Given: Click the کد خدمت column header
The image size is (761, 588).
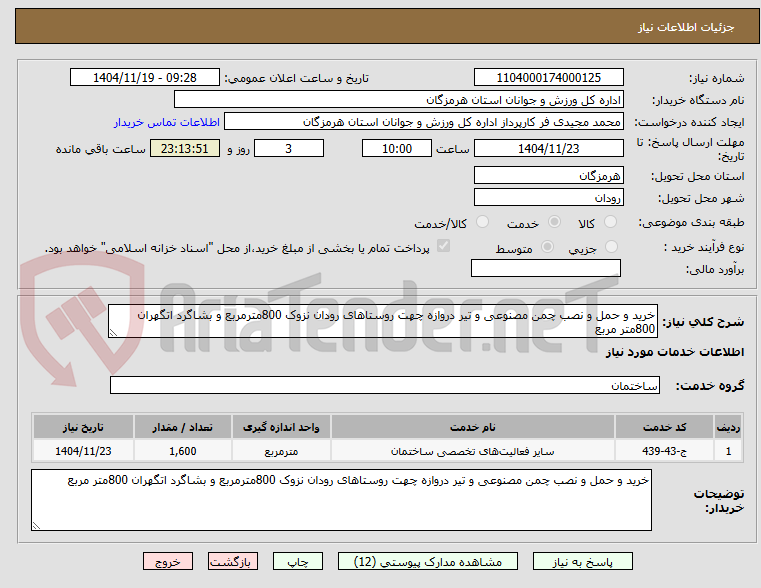Looking at the screenshot, I should (x=664, y=427).
